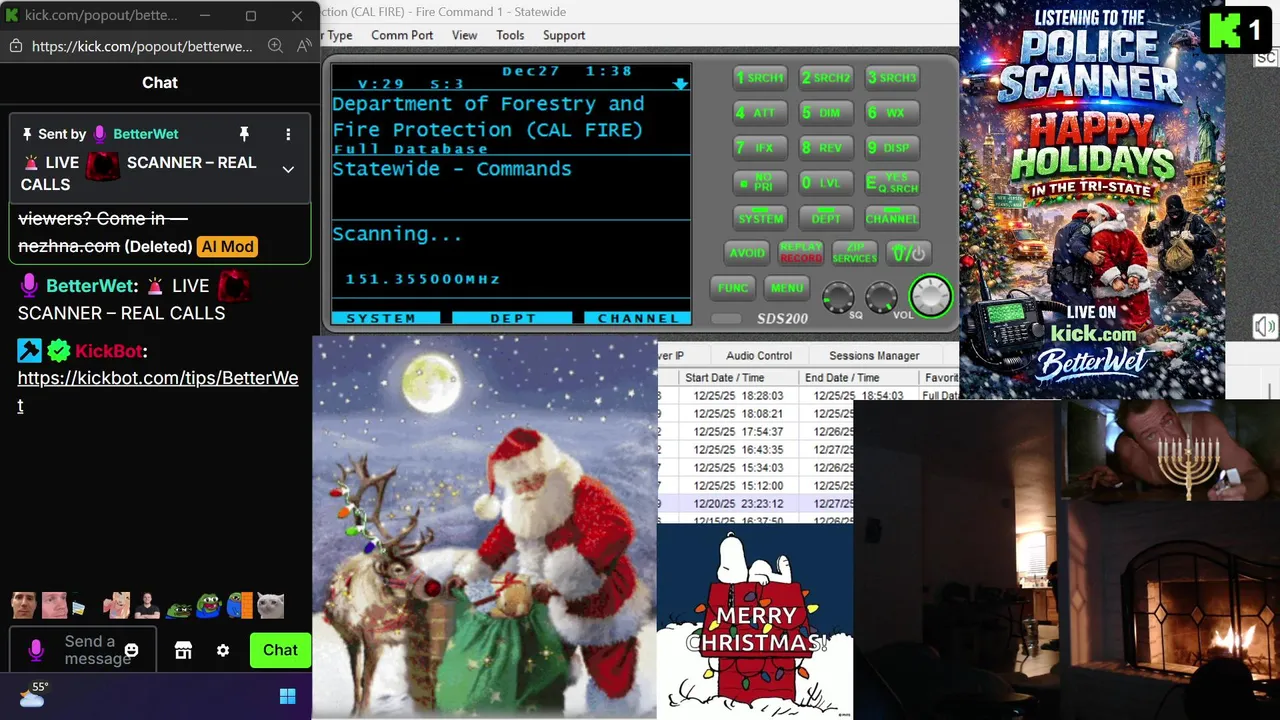Open chat settings gear
The height and width of the screenshot is (720, 1280).
(223, 650)
